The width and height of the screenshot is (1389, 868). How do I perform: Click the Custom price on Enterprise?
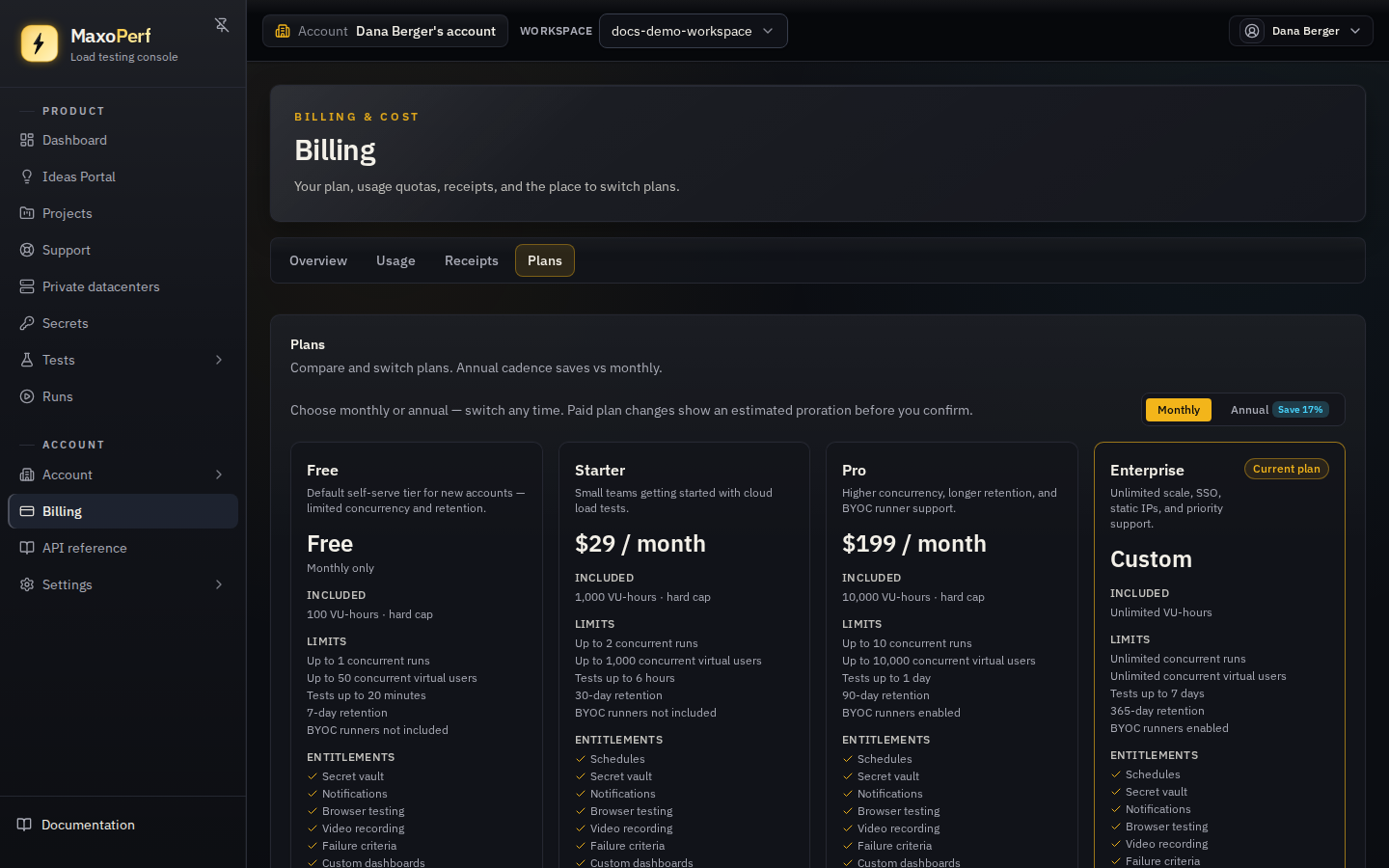pyautogui.click(x=1151, y=559)
